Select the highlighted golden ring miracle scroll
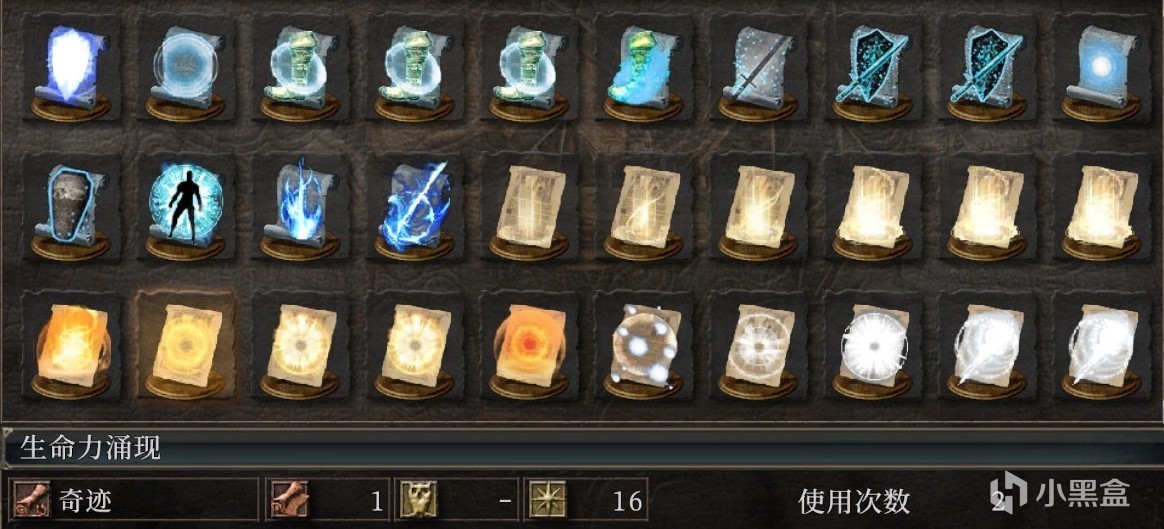Screen dimensions: 1164x529 (185, 347)
